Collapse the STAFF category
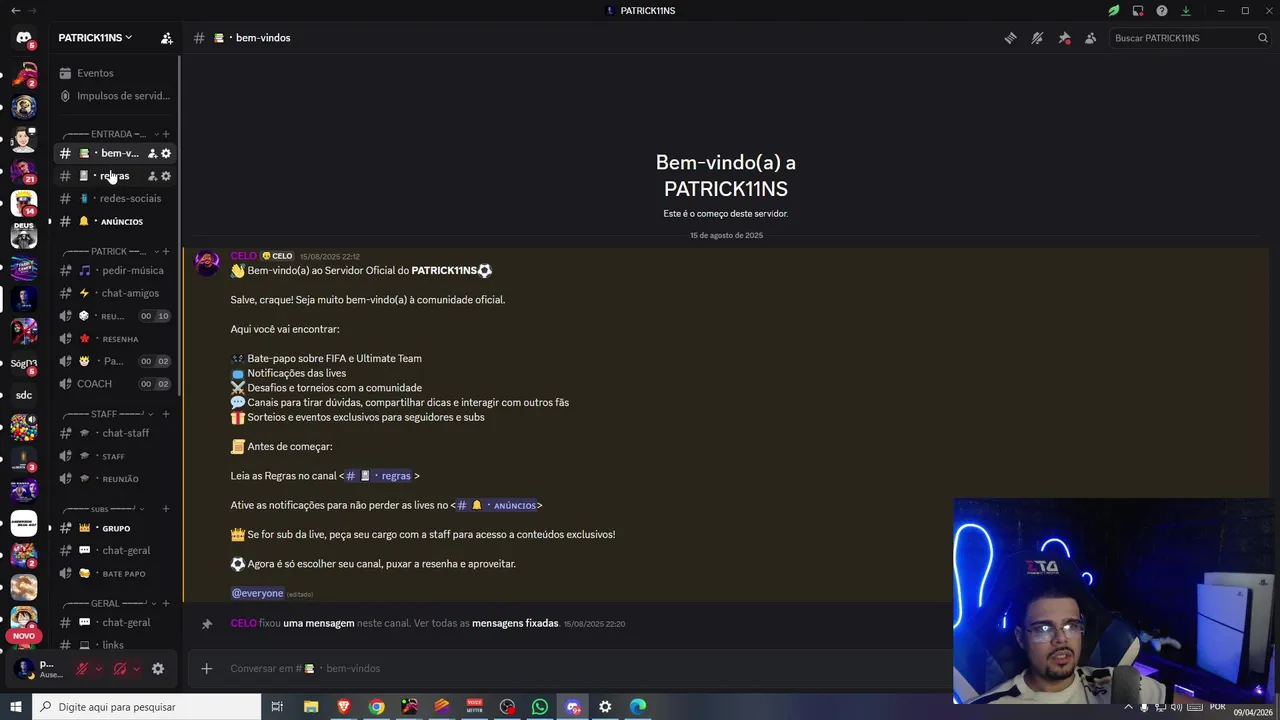This screenshot has width=1280, height=720. click(108, 414)
